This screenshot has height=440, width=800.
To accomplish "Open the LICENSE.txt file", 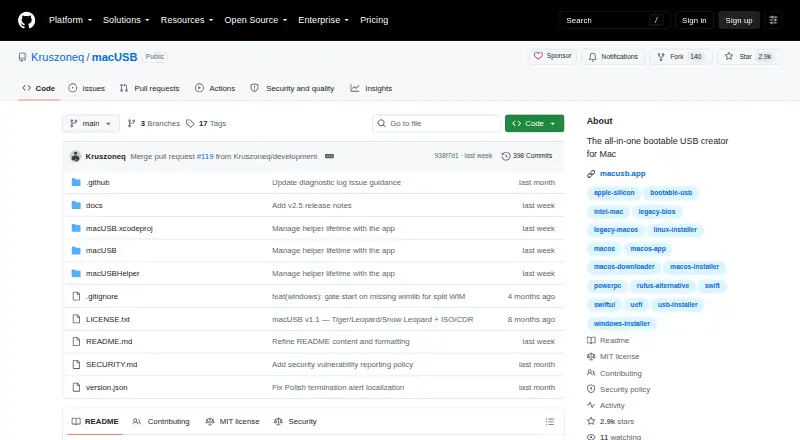I will click(x=108, y=320).
